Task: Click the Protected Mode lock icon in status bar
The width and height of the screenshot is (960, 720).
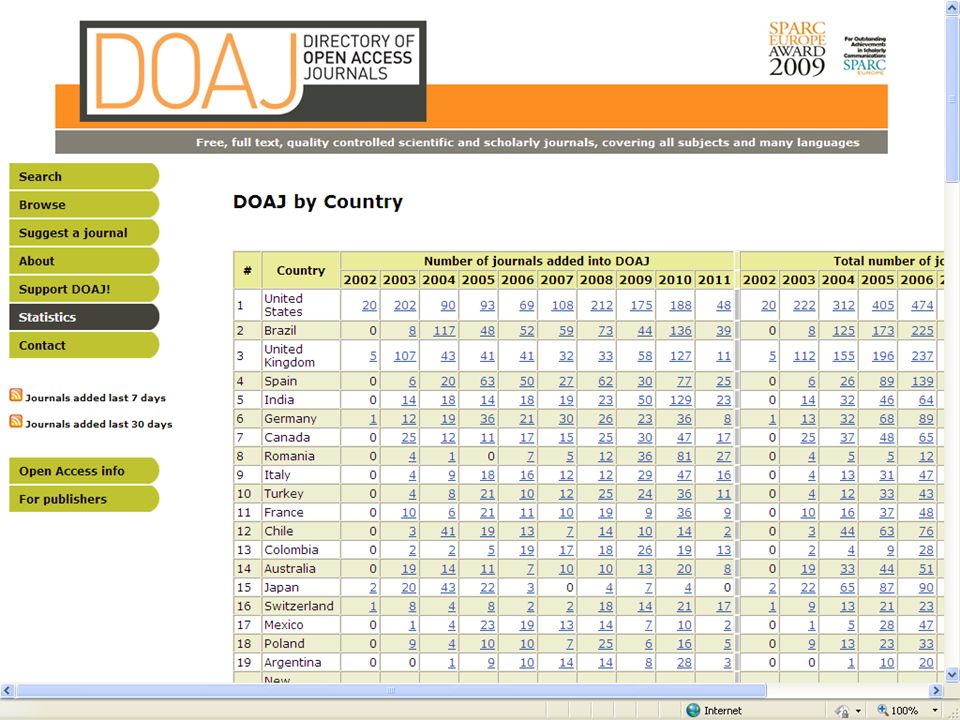Action: pos(842,711)
